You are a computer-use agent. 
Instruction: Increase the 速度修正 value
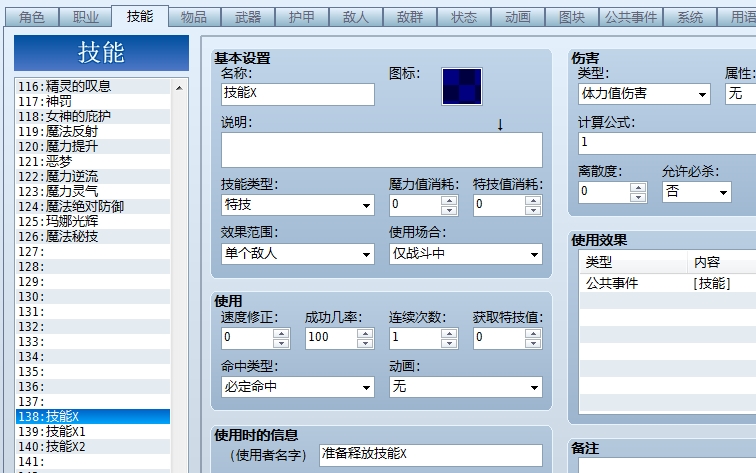coord(281,334)
